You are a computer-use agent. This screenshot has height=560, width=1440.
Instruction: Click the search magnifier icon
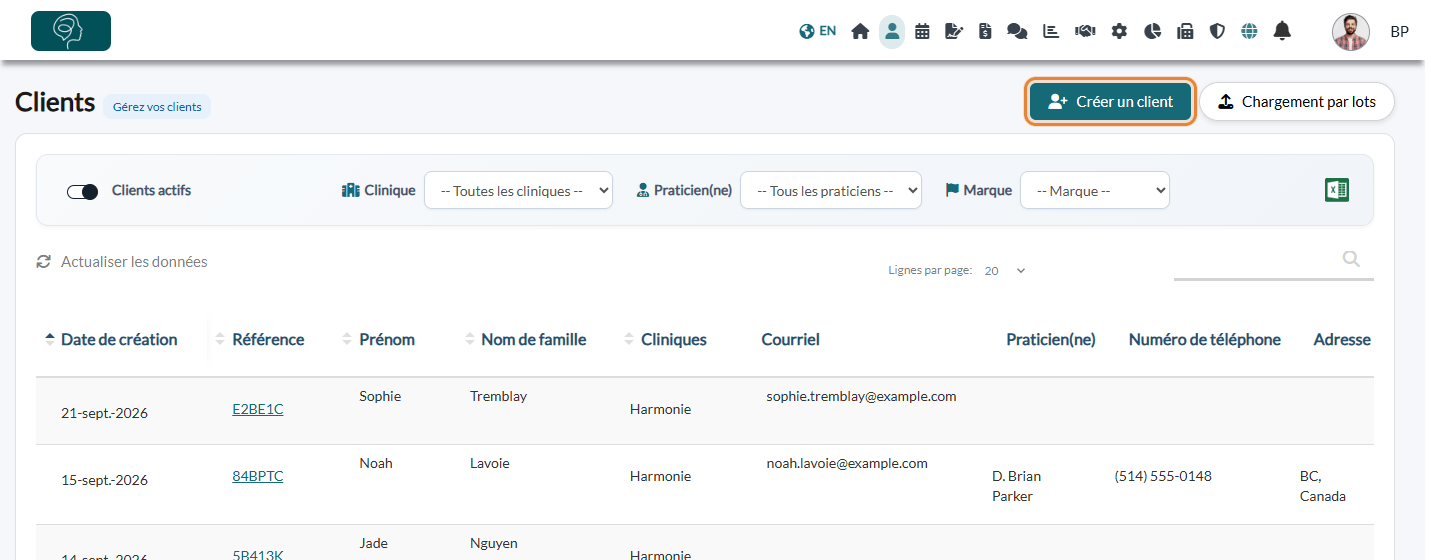[1351, 259]
